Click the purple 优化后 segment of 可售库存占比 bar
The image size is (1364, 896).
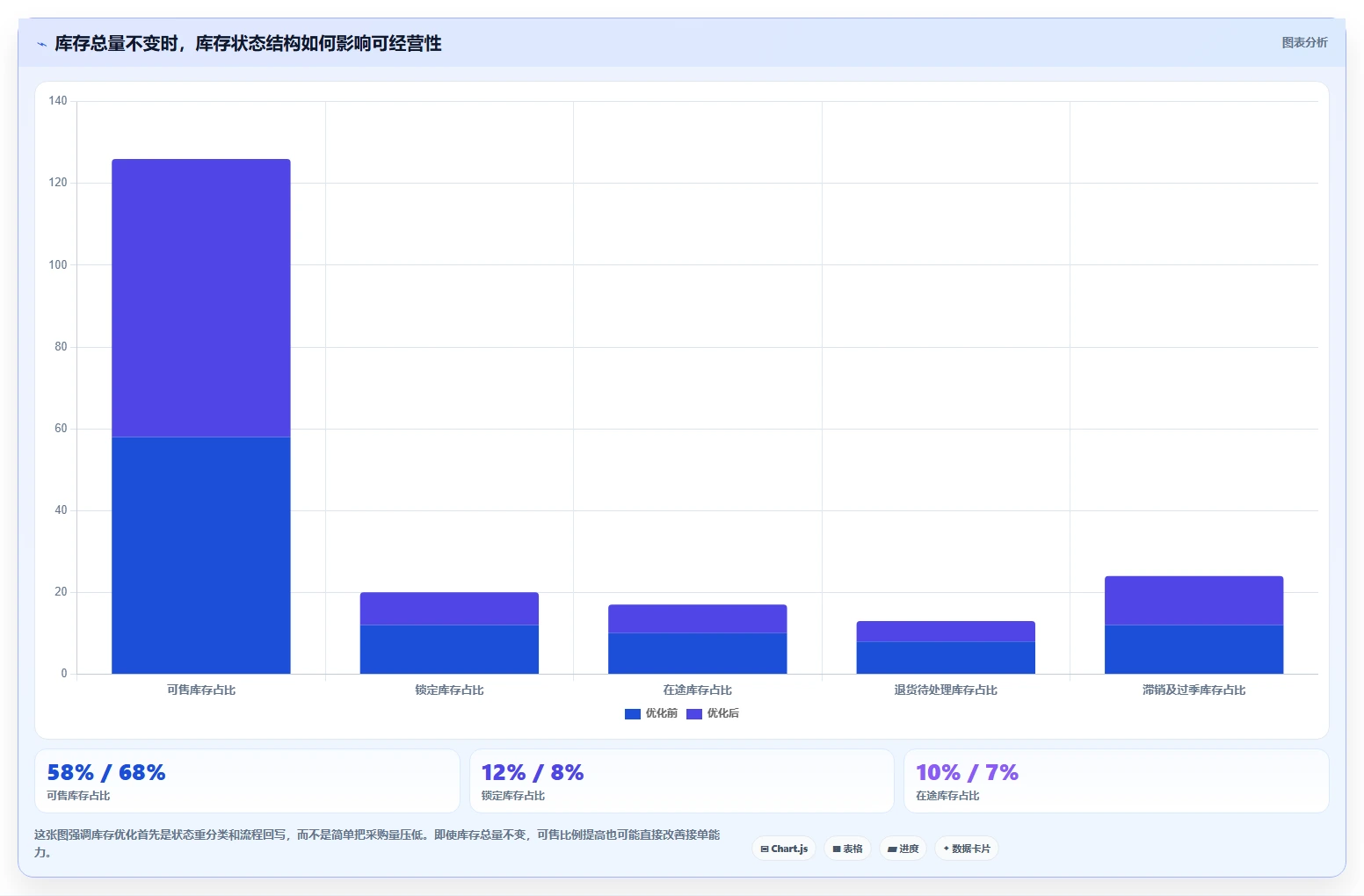pos(201,298)
